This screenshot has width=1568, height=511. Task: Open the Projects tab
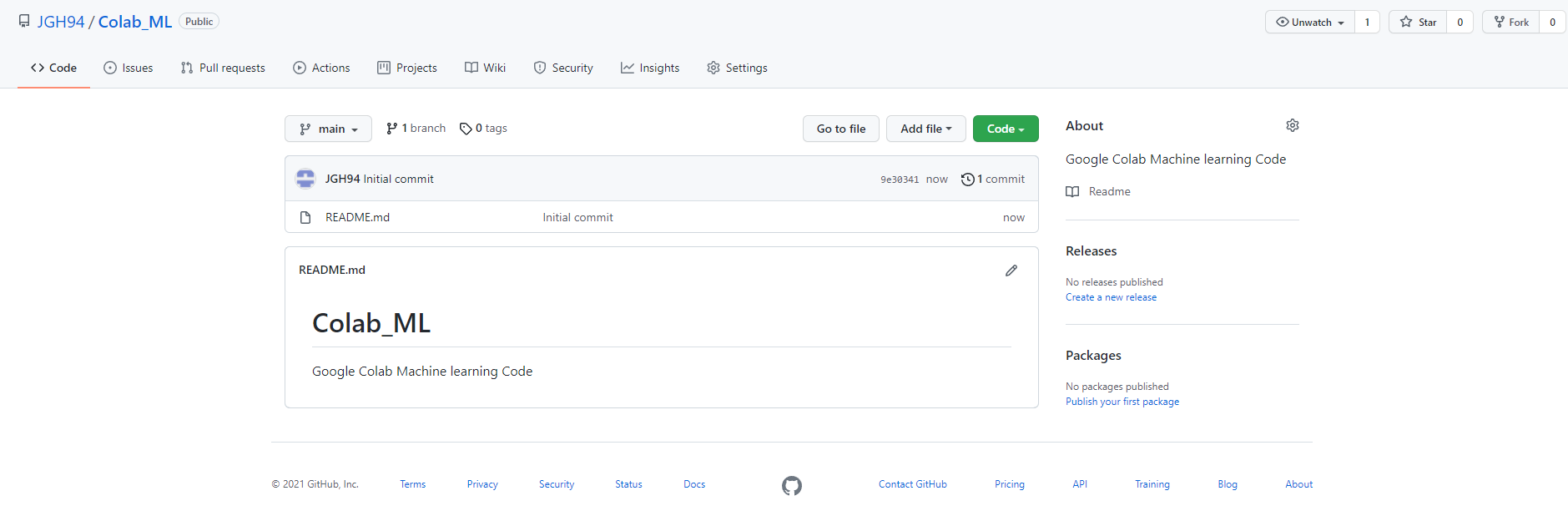point(407,68)
